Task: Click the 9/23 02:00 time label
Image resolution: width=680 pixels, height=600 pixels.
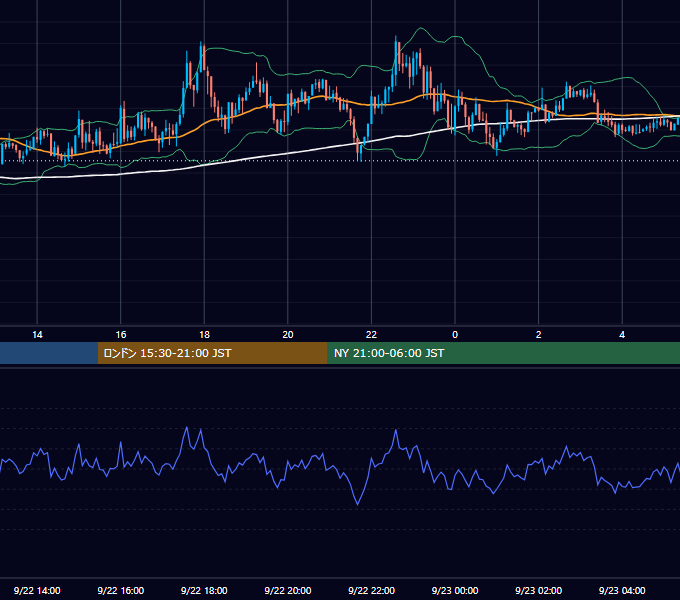Action: 539,590
